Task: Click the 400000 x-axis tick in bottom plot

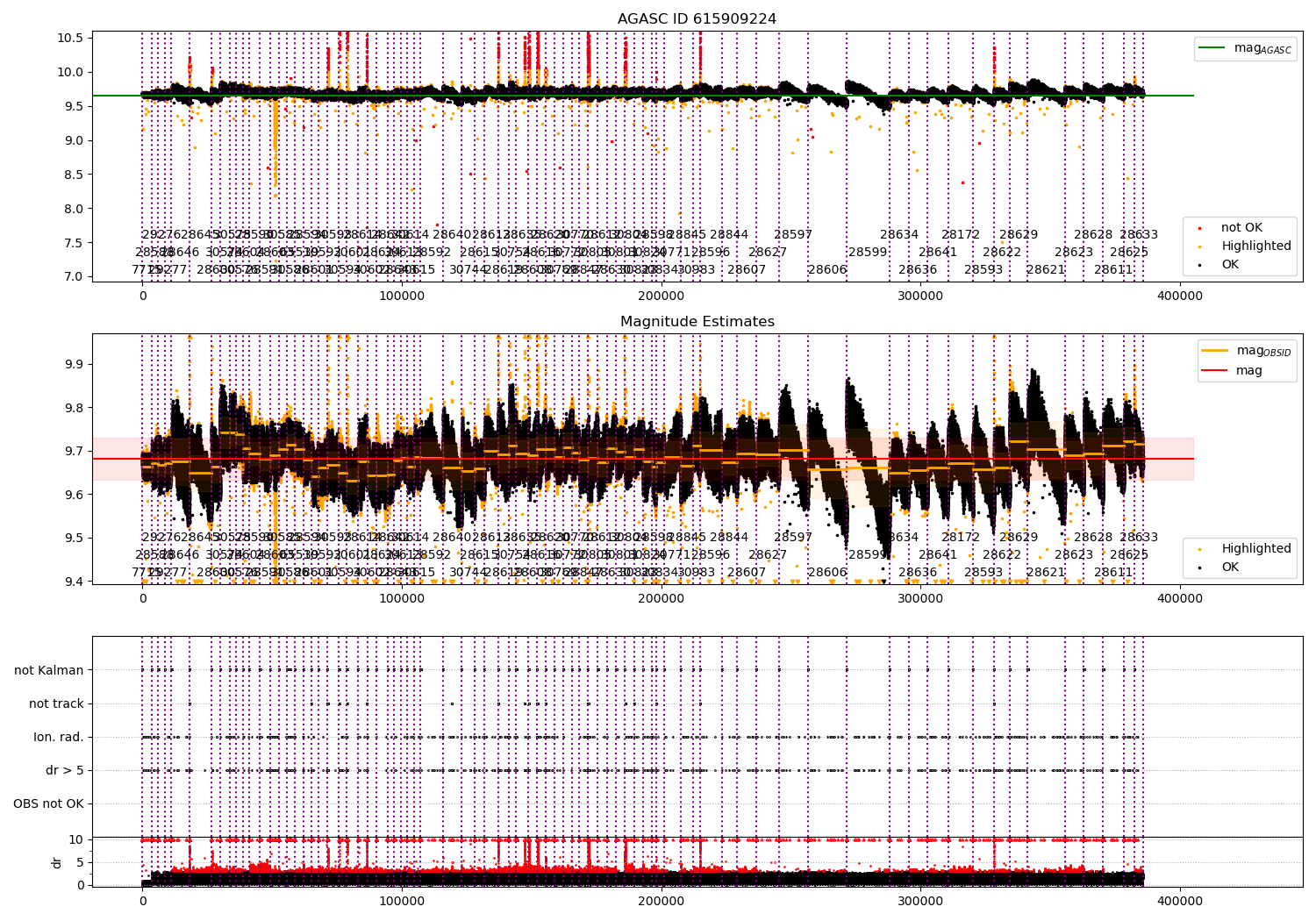Action: [x=1180, y=901]
